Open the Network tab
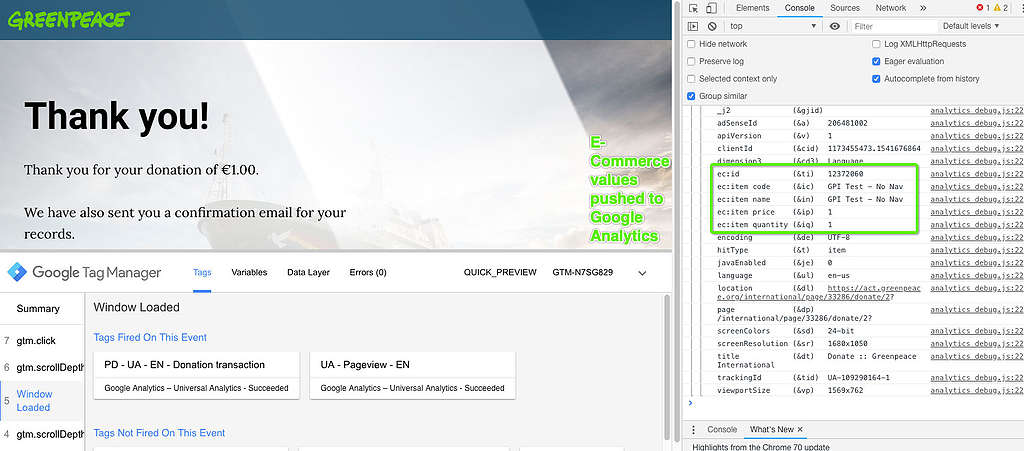1024x451 pixels. pyautogui.click(x=891, y=8)
